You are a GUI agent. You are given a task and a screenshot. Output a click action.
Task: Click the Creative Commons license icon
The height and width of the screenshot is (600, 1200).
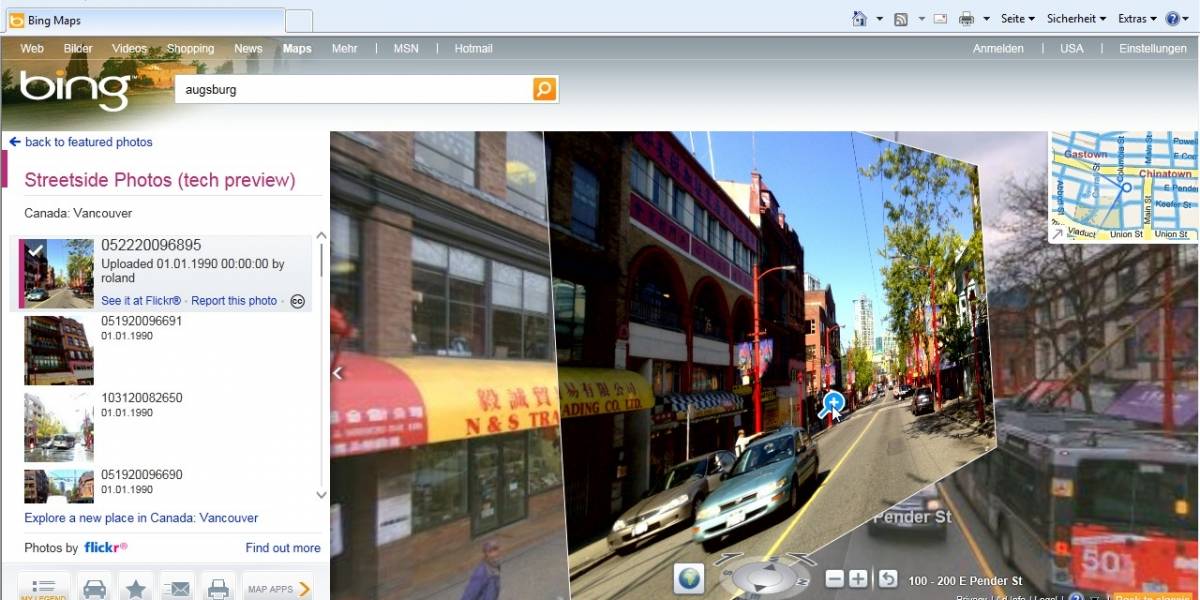[x=297, y=301]
